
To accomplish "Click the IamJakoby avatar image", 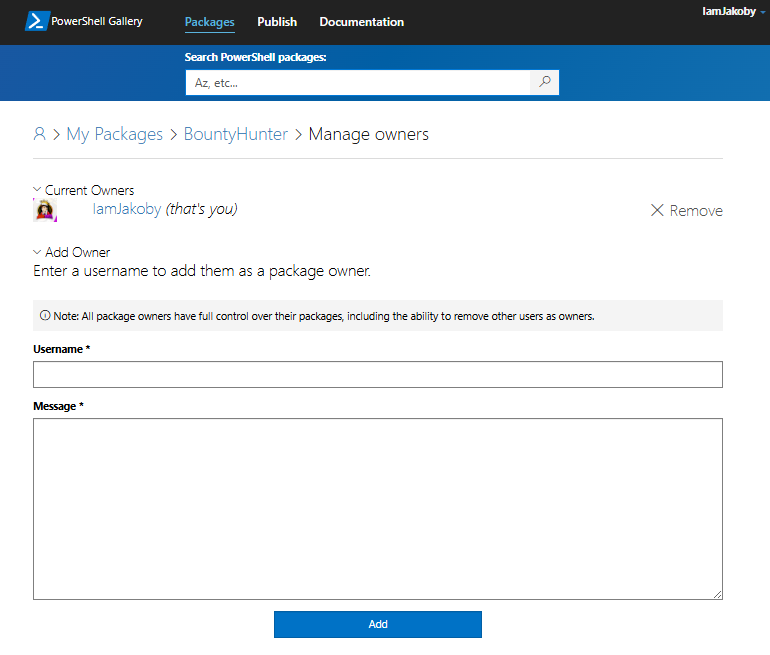I will [x=45, y=210].
